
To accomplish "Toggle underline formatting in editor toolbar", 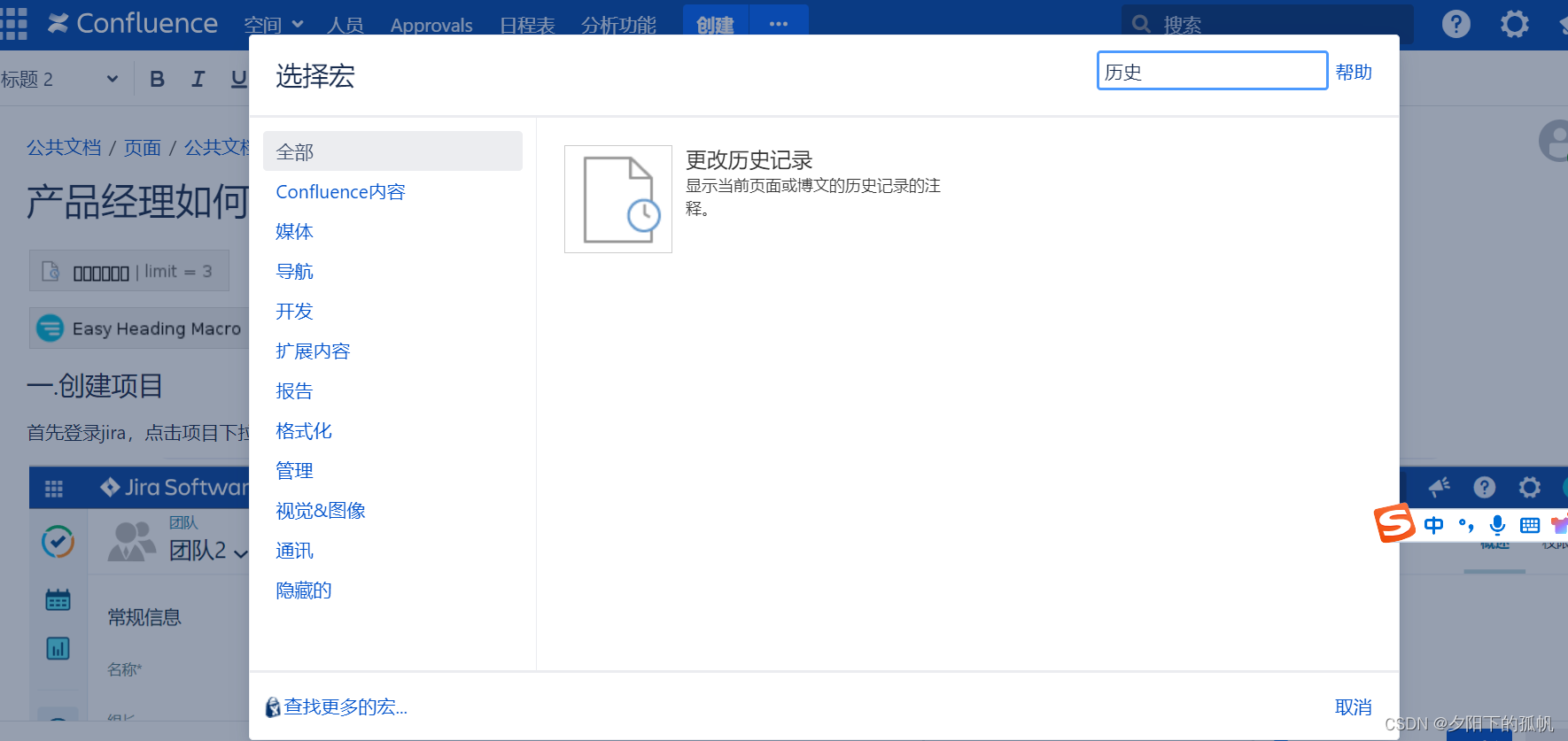I will click(238, 79).
